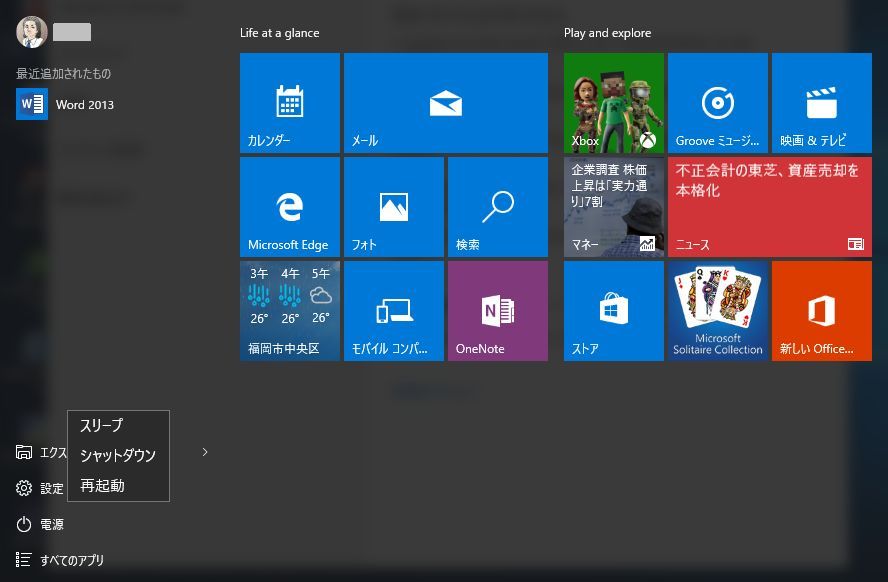Viewport: 888px width, 582px height.
Task: Launch the 新しい Office tile
Action: pos(822,311)
